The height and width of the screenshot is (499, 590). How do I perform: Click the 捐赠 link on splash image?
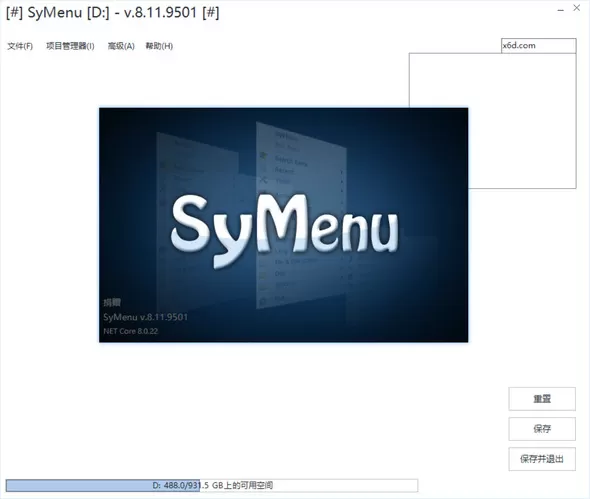coord(112,302)
